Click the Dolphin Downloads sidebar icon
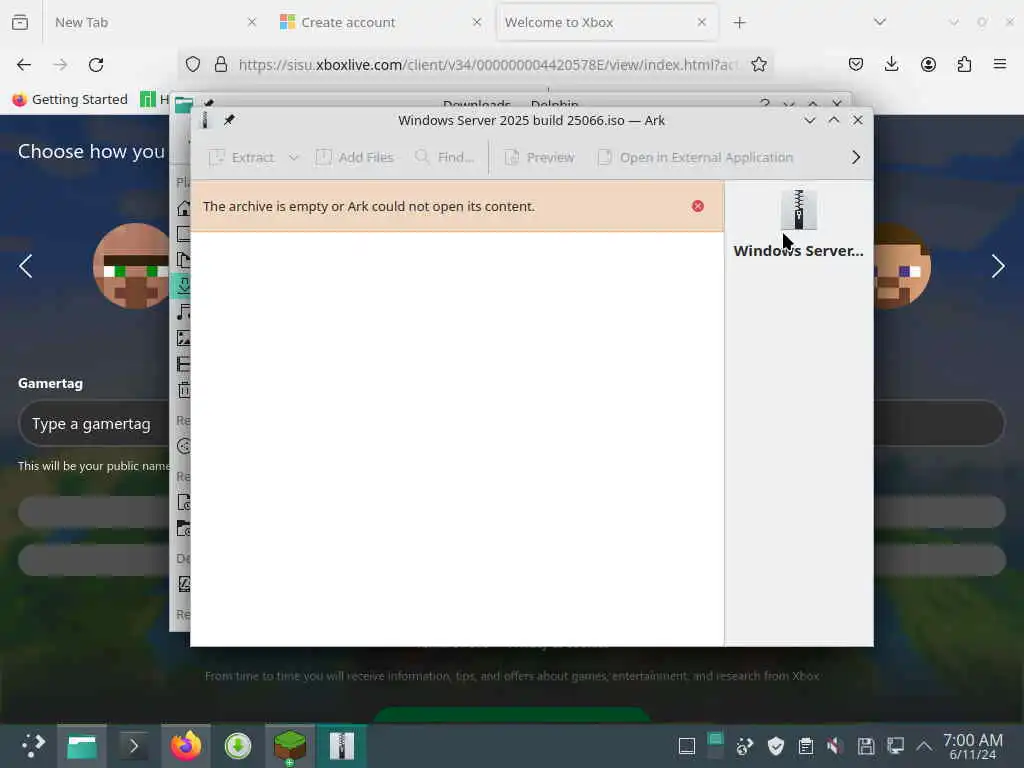This screenshot has height=768, width=1024. coord(184,285)
